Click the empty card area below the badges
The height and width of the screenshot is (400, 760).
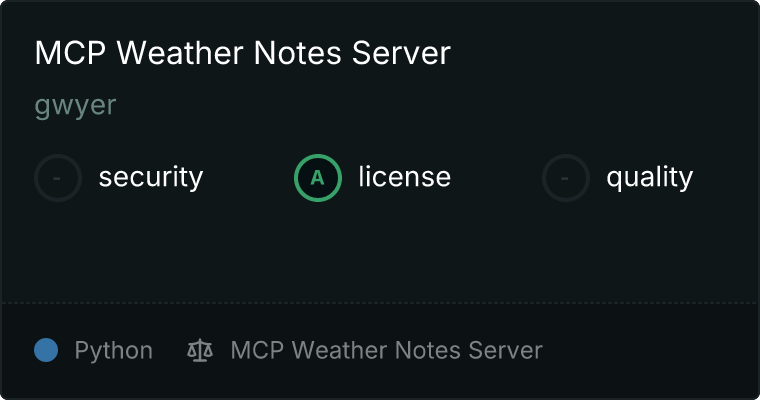380,252
